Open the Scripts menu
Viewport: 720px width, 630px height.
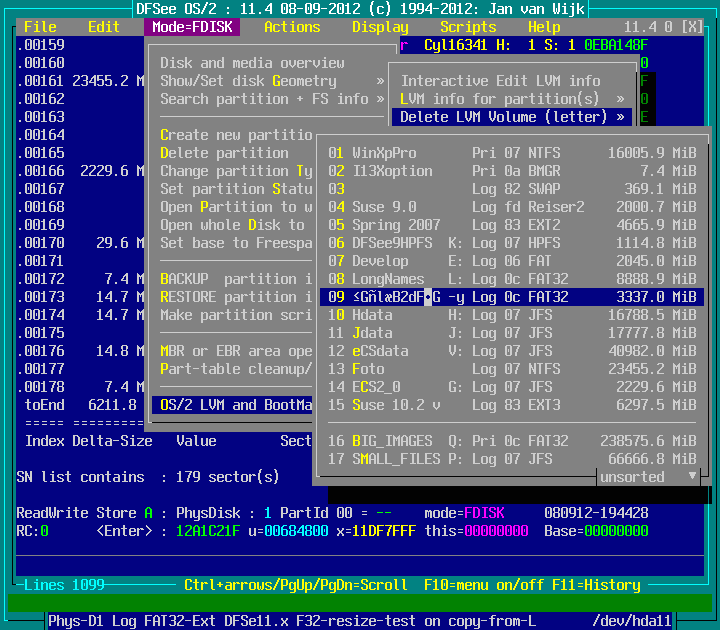468,27
